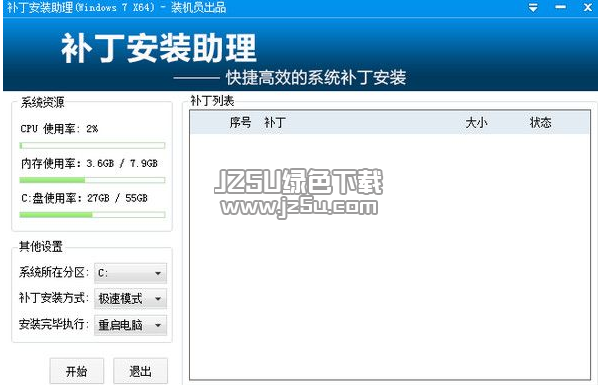Click the 补丁列表 group label
Image resolution: width=598 pixels, height=385 pixels.
click(x=212, y=101)
